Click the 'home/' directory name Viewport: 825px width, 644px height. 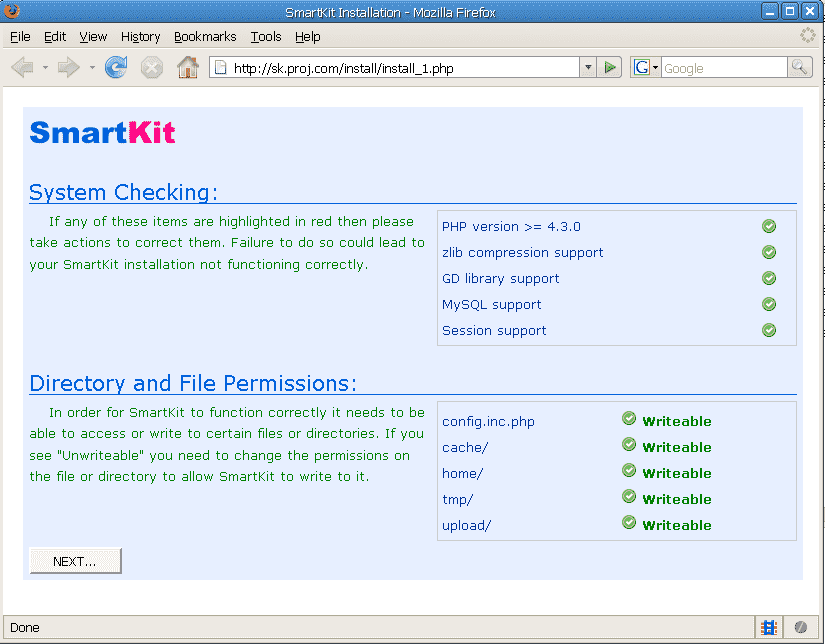tap(462, 474)
